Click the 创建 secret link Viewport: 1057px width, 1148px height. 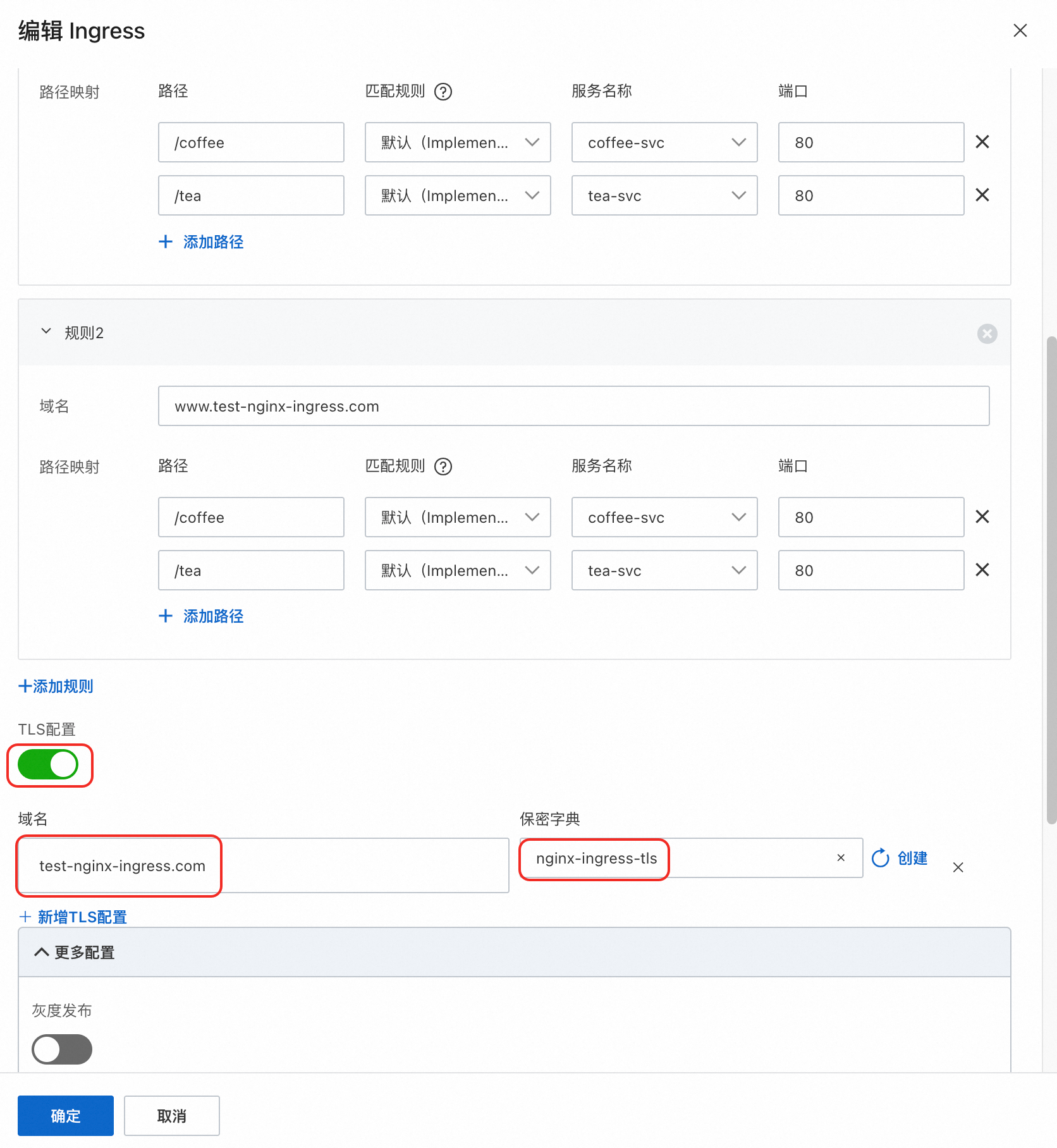click(912, 858)
